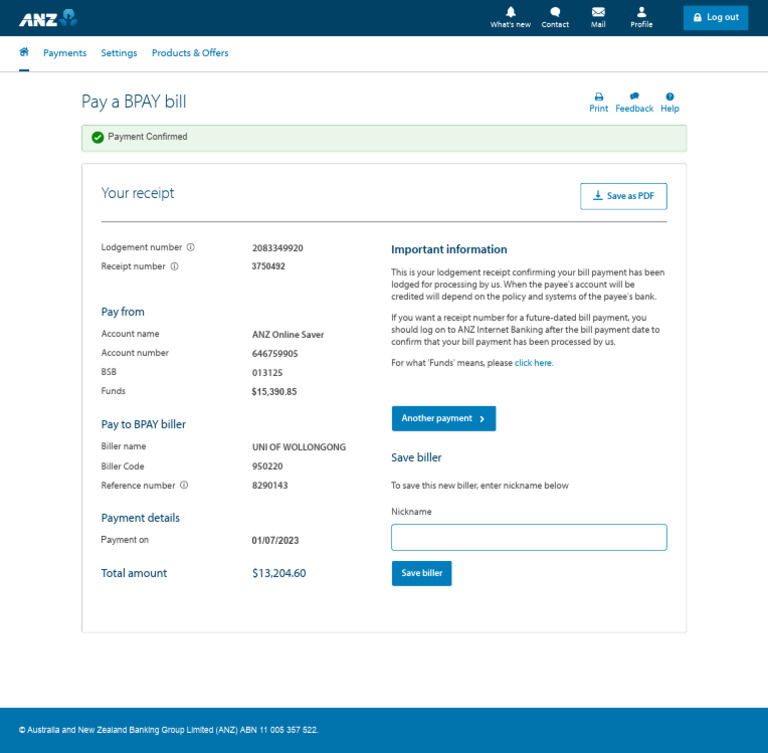The height and width of the screenshot is (753, 768).
Task: Open the Payments menu
Action: pos(65,53)
